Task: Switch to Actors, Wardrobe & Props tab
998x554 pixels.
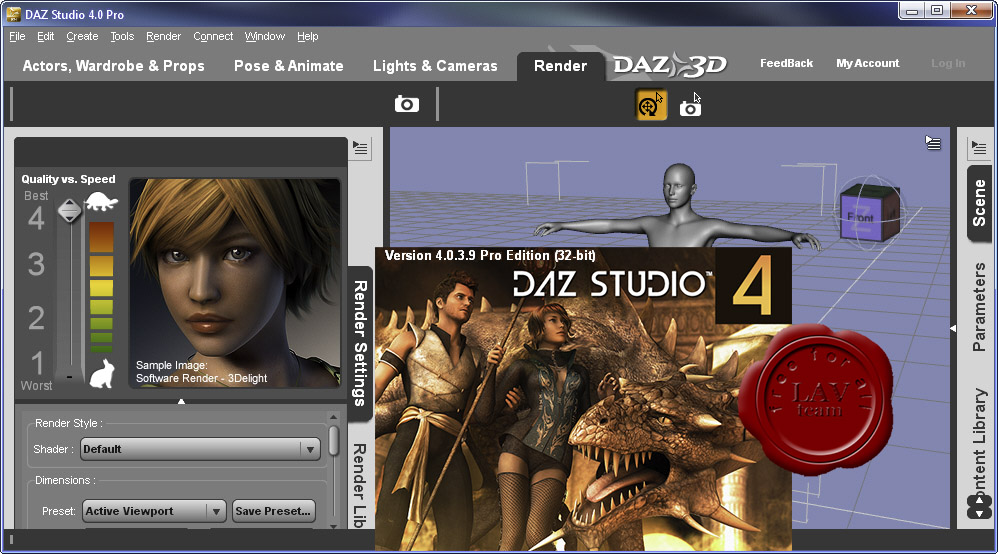Action: click(x=113, y=66)
